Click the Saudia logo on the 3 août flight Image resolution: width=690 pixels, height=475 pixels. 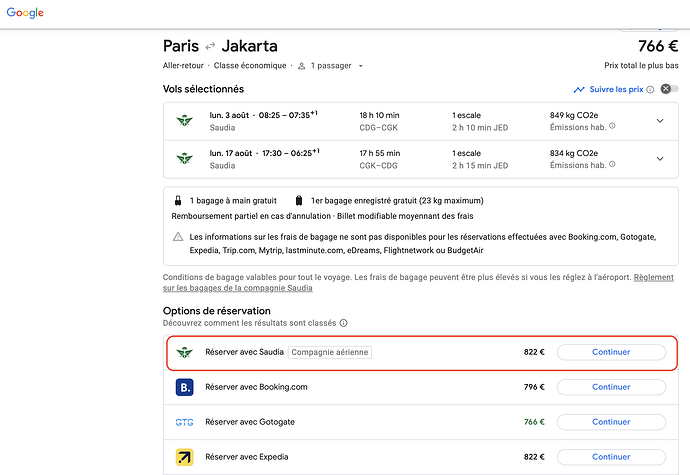[184, 121]
